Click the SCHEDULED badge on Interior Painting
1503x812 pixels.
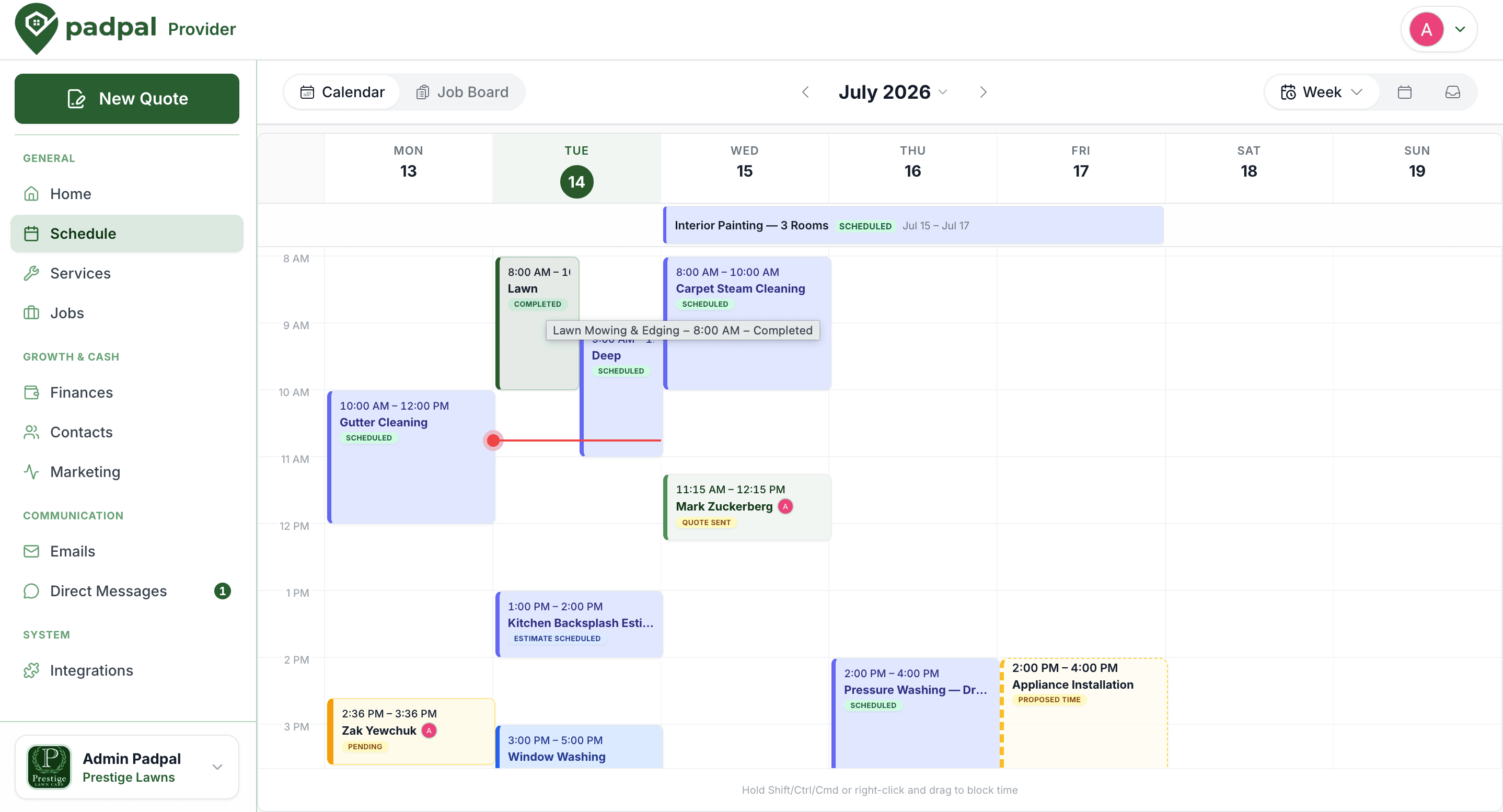tap(865, 226)
